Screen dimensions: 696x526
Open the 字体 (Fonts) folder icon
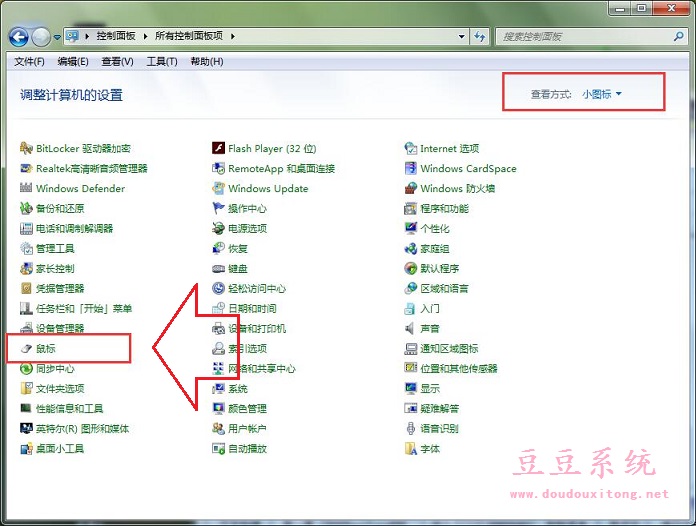pos(411,448)
